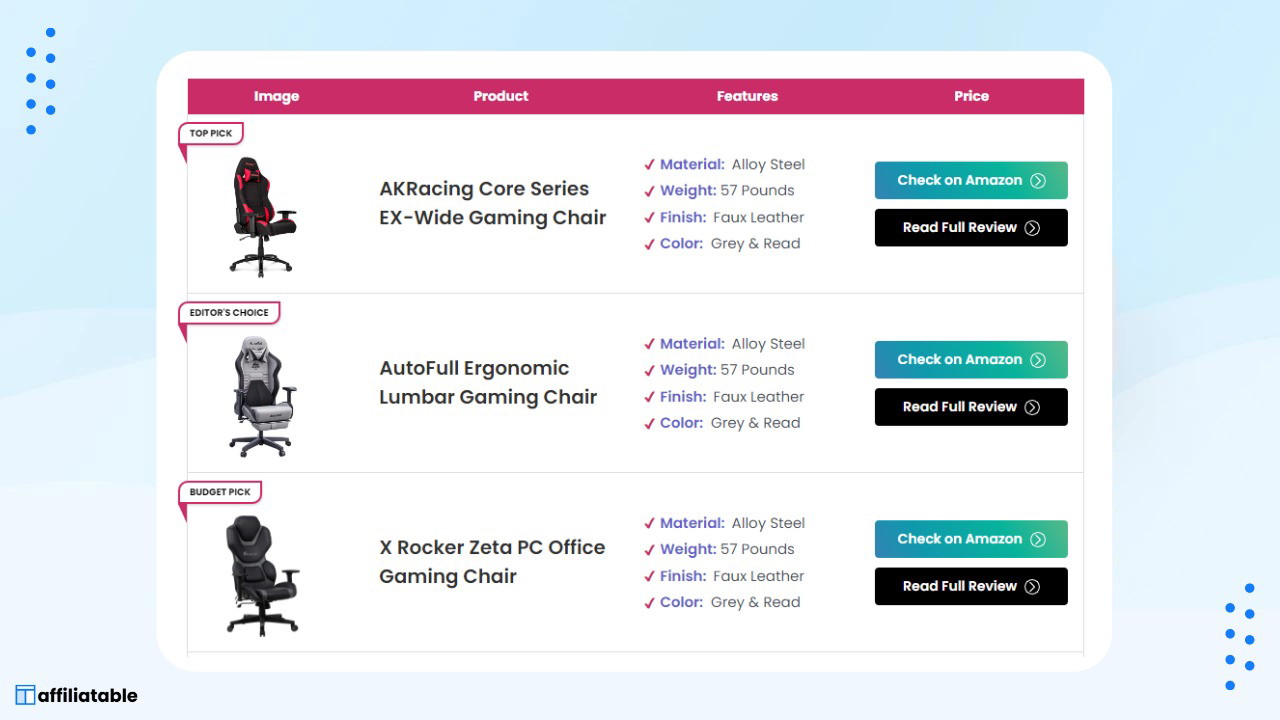1280x720 pixels.
Task: Click the Image column header
Action: coord(276,96)
